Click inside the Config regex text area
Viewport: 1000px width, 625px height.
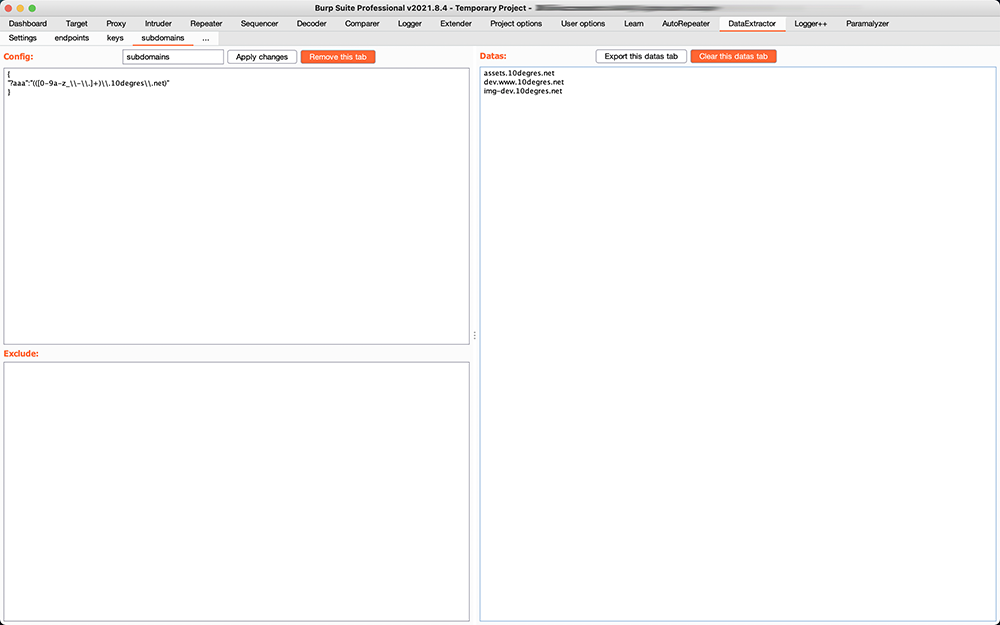tap(237, 206)
